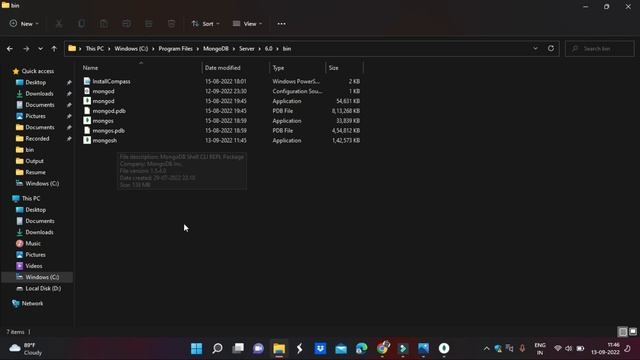The width and height of the screenshot is (640, 360).
Task: Open Google Chrome from taskbar
Action: coord(382,348)
